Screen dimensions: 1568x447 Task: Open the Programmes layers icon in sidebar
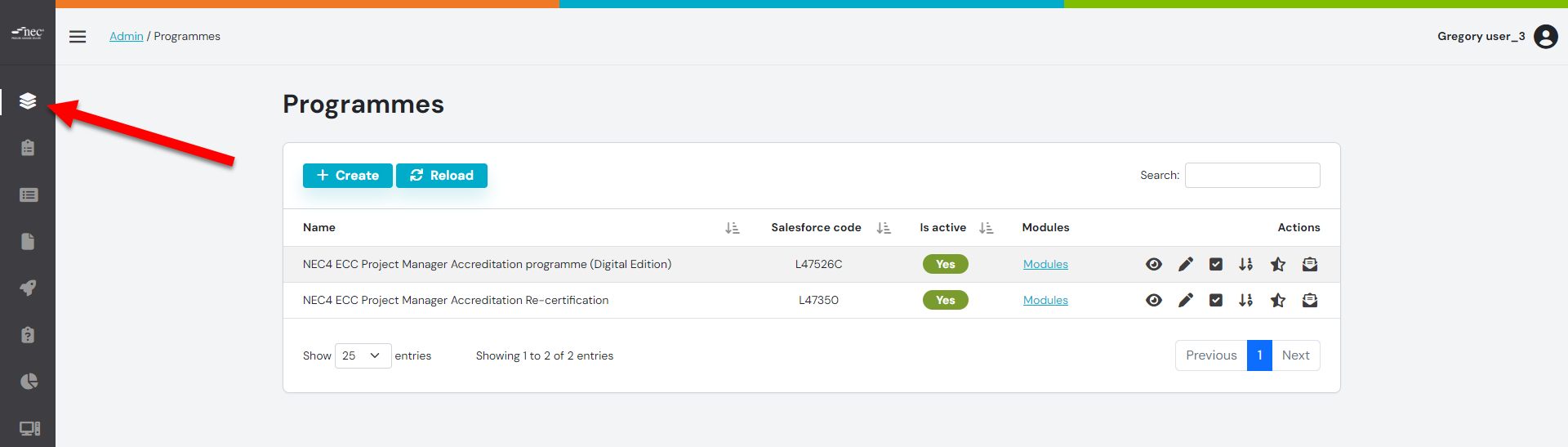pos(28,101)
